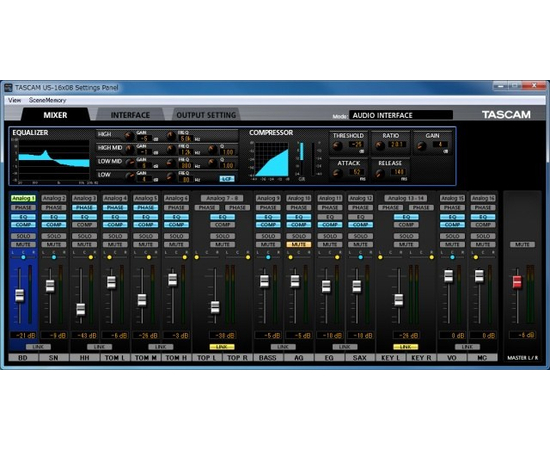Click the BASS channel name label
Screen dimensions: 550x450
pos(268,358)
